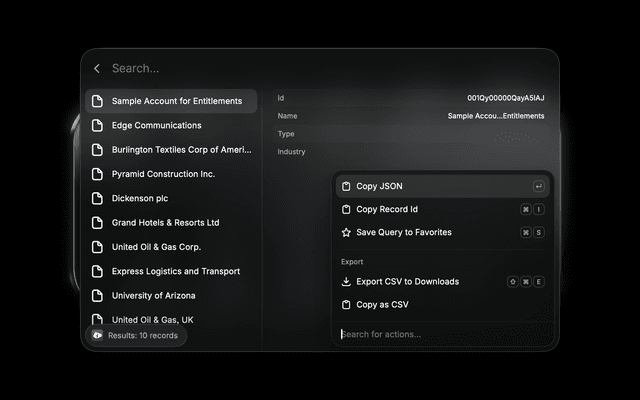
Task: Choose Export CSV to Downloads action
Action: pyautogui.click(x=443, y=282)
